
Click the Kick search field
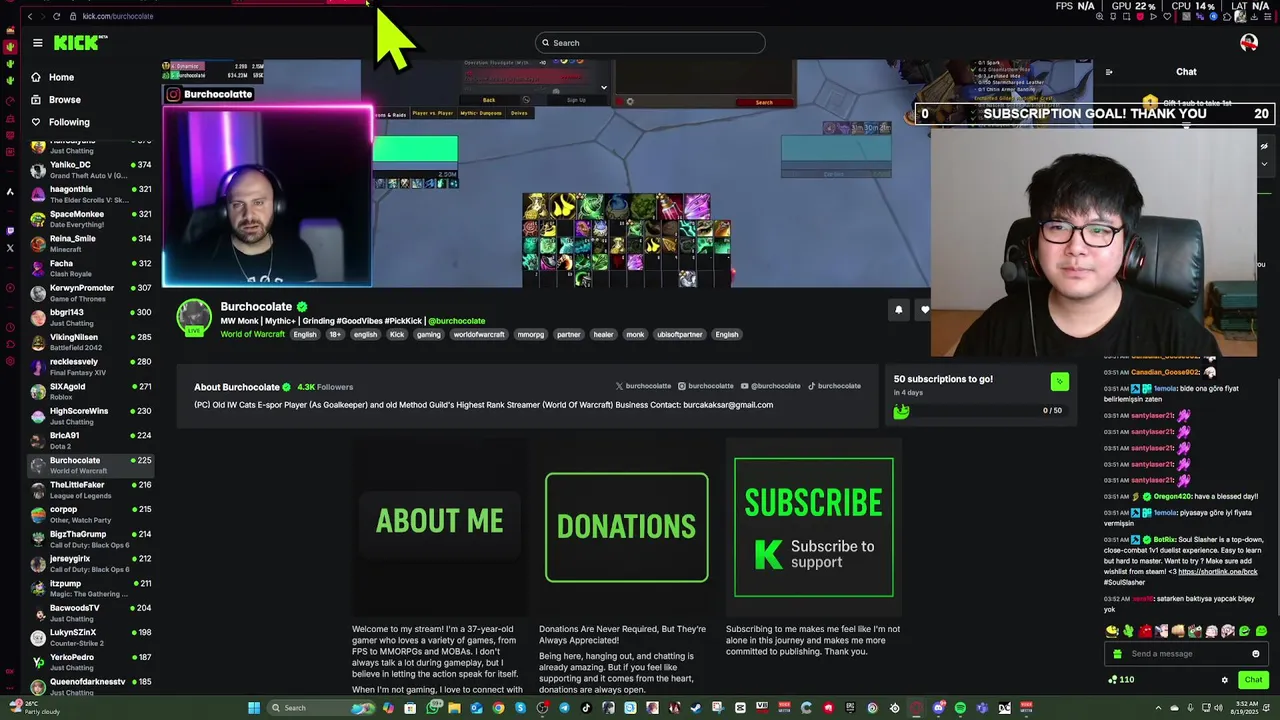[650, 43]
